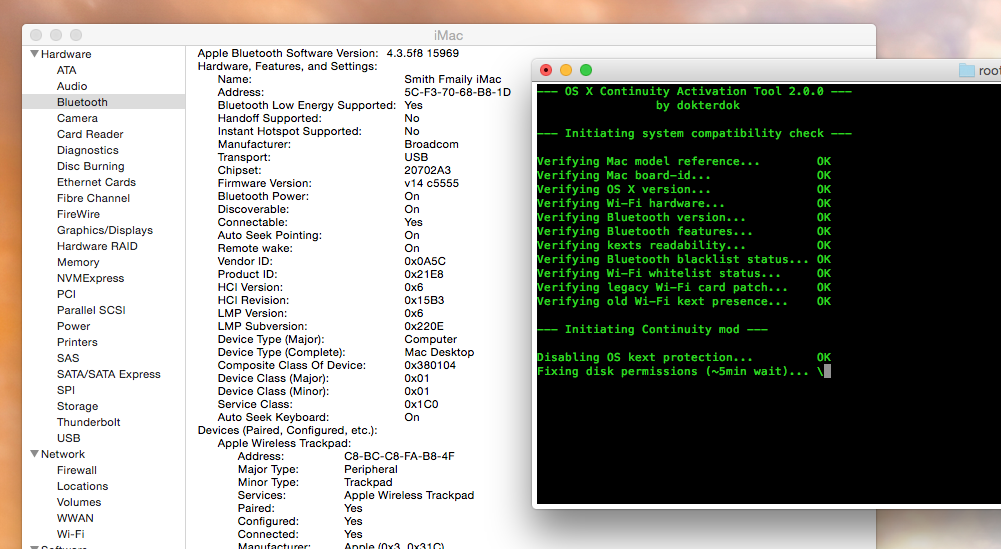Click the Hardware section heading
1001x549 pixels.
66,54
